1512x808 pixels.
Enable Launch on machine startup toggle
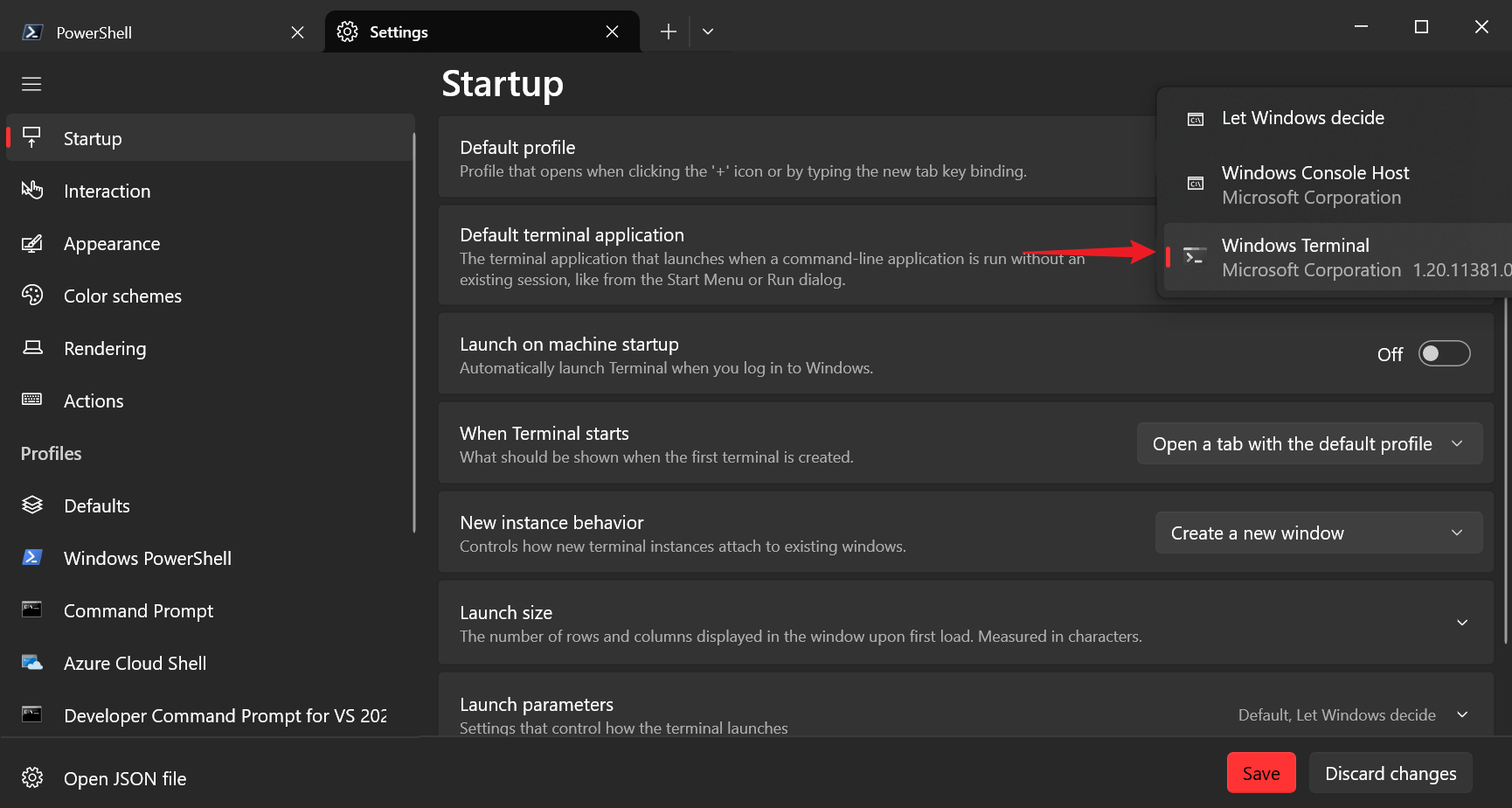(1443, 354)
